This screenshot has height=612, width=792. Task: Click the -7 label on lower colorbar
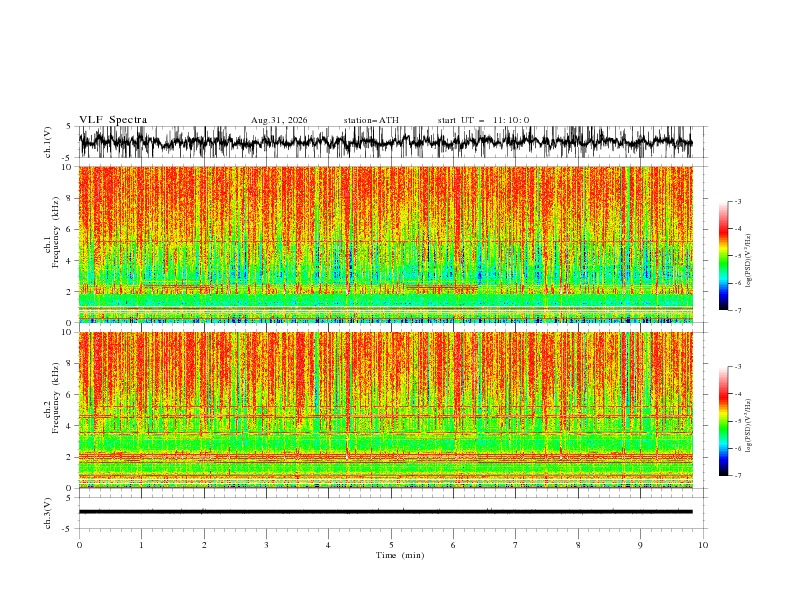click(738, 476)
